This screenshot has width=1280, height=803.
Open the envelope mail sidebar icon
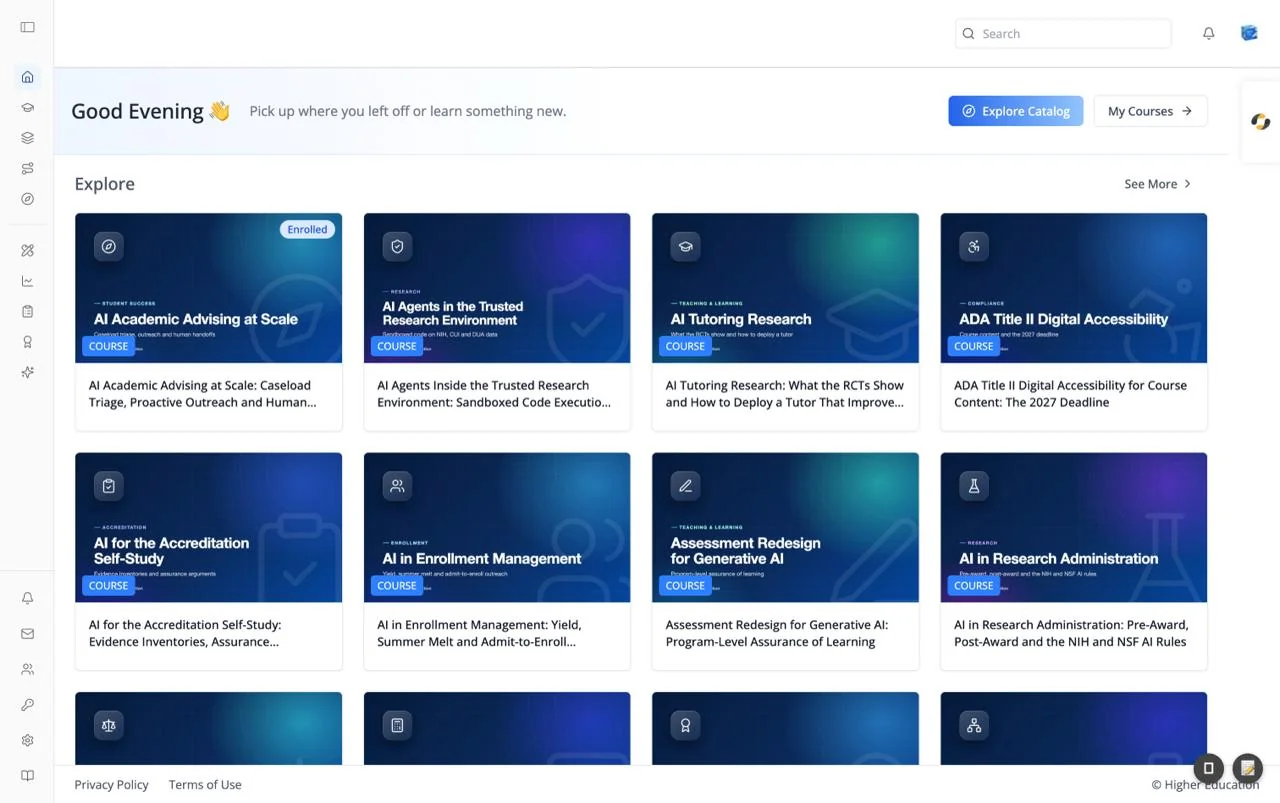[x=27, y=634]
